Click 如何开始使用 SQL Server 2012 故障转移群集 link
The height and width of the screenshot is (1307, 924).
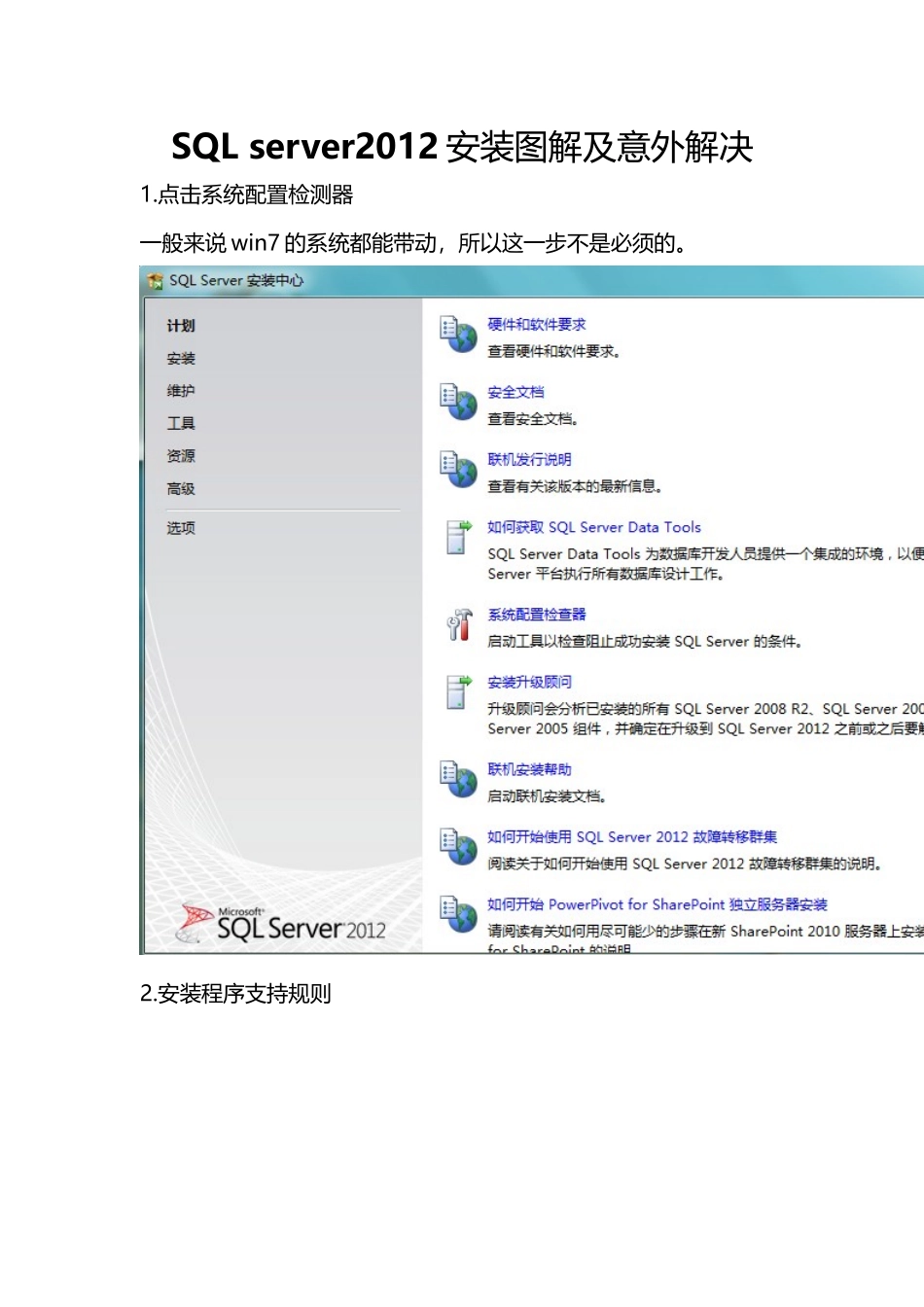[x=632, y=836]
